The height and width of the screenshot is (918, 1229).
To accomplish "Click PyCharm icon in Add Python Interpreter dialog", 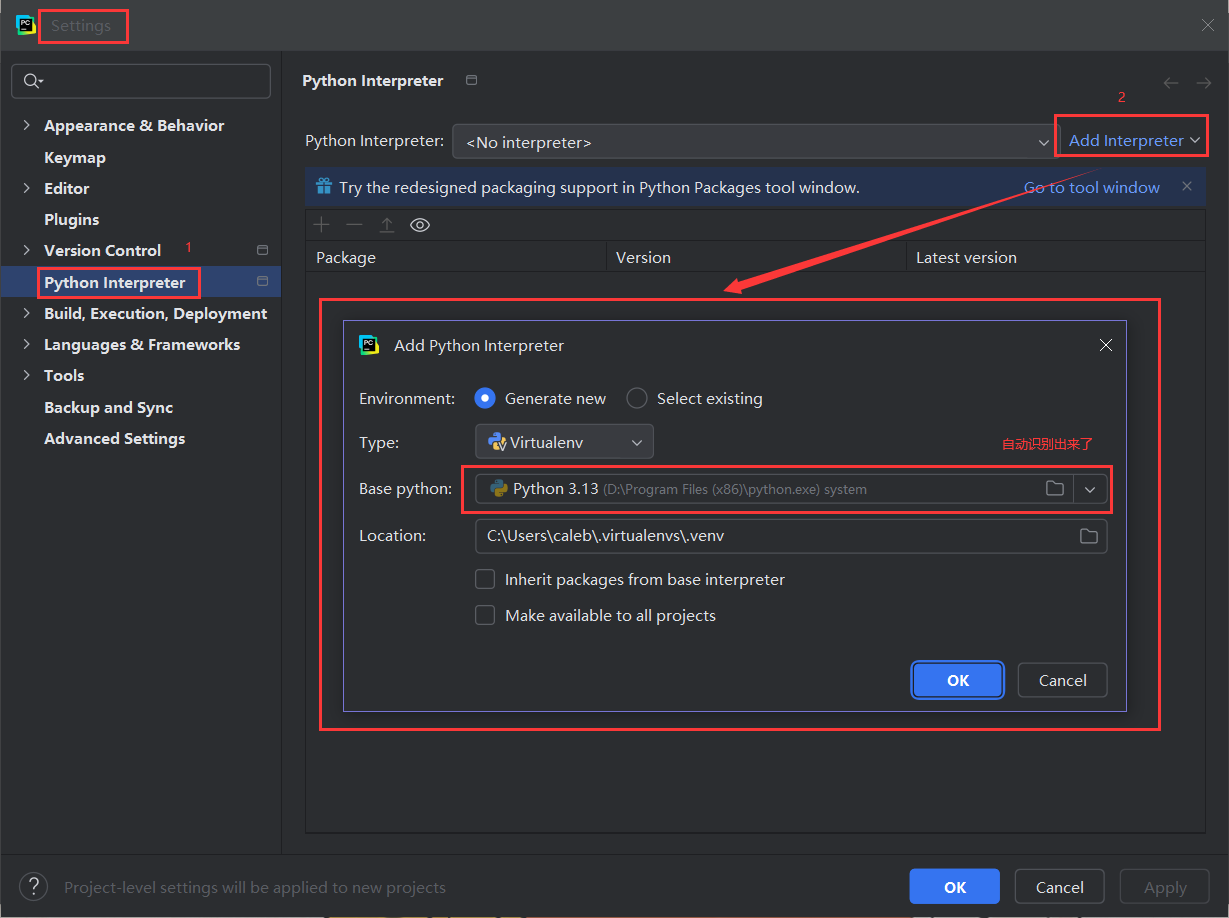I will coord(369,345).
